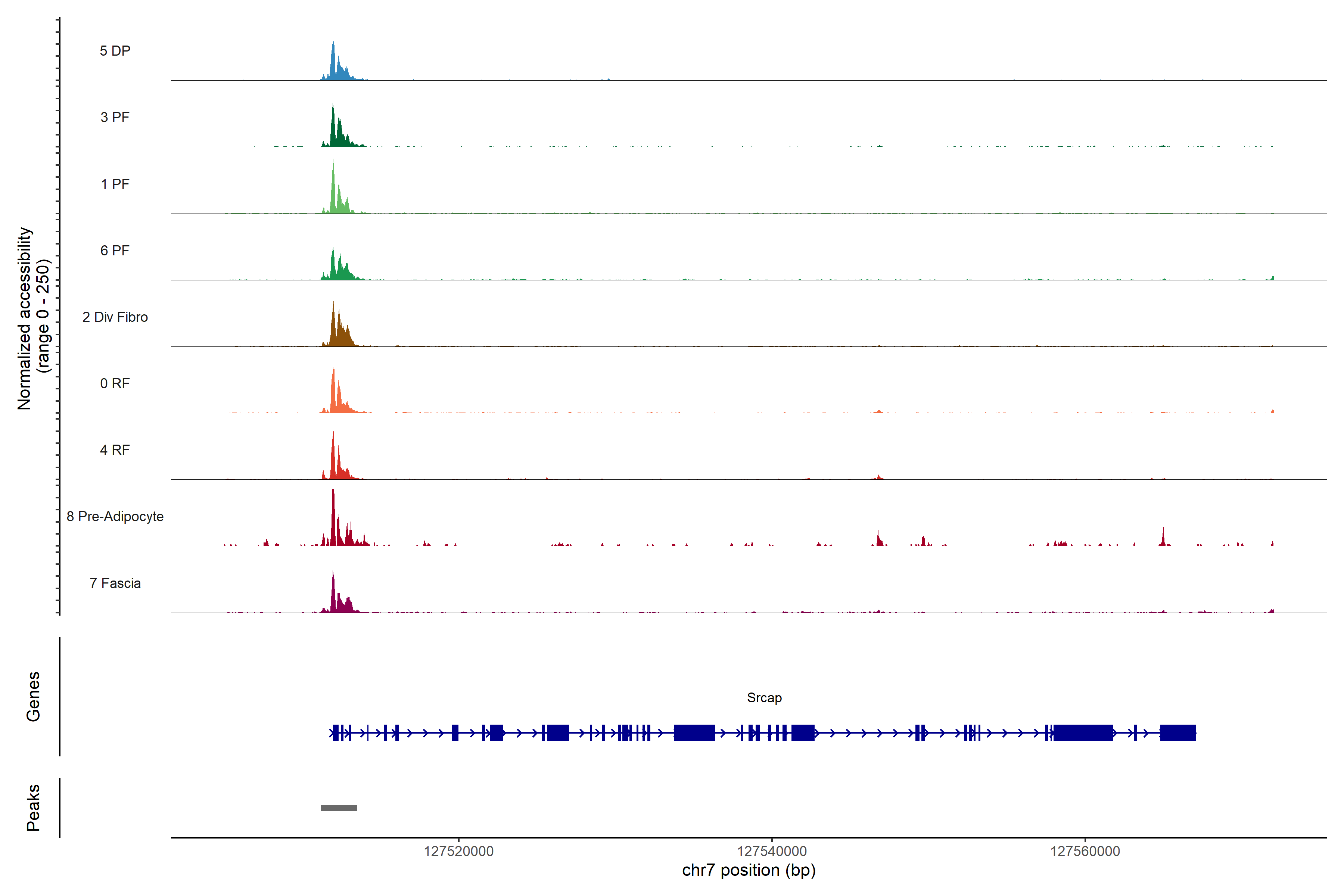Screen dimensions: 1344x896
Task: Click the Genes panel label
Action: coord(33,697)
